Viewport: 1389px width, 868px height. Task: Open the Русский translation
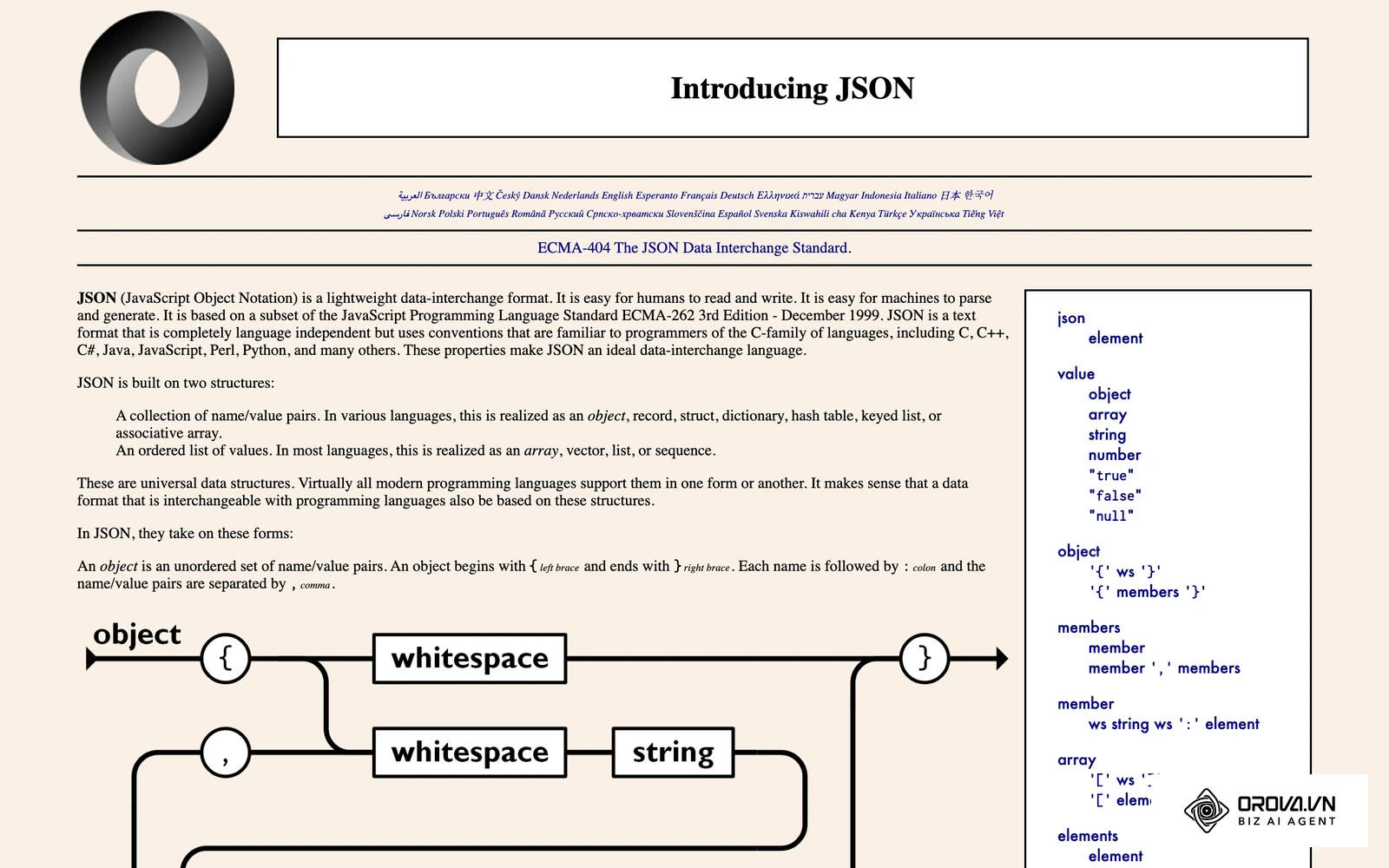tap(566, 214)
